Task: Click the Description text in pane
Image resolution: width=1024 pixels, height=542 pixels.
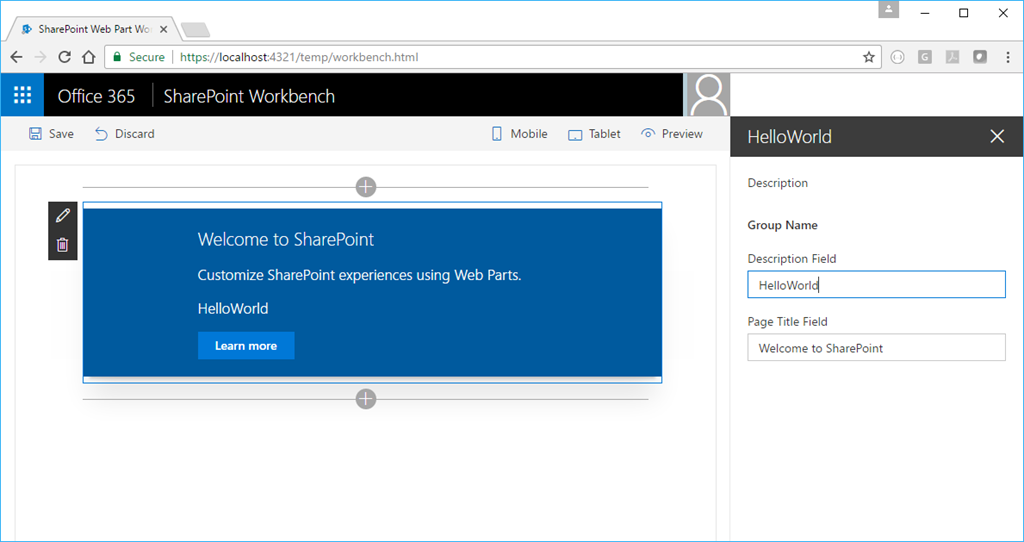Action: tap(778, 183)
